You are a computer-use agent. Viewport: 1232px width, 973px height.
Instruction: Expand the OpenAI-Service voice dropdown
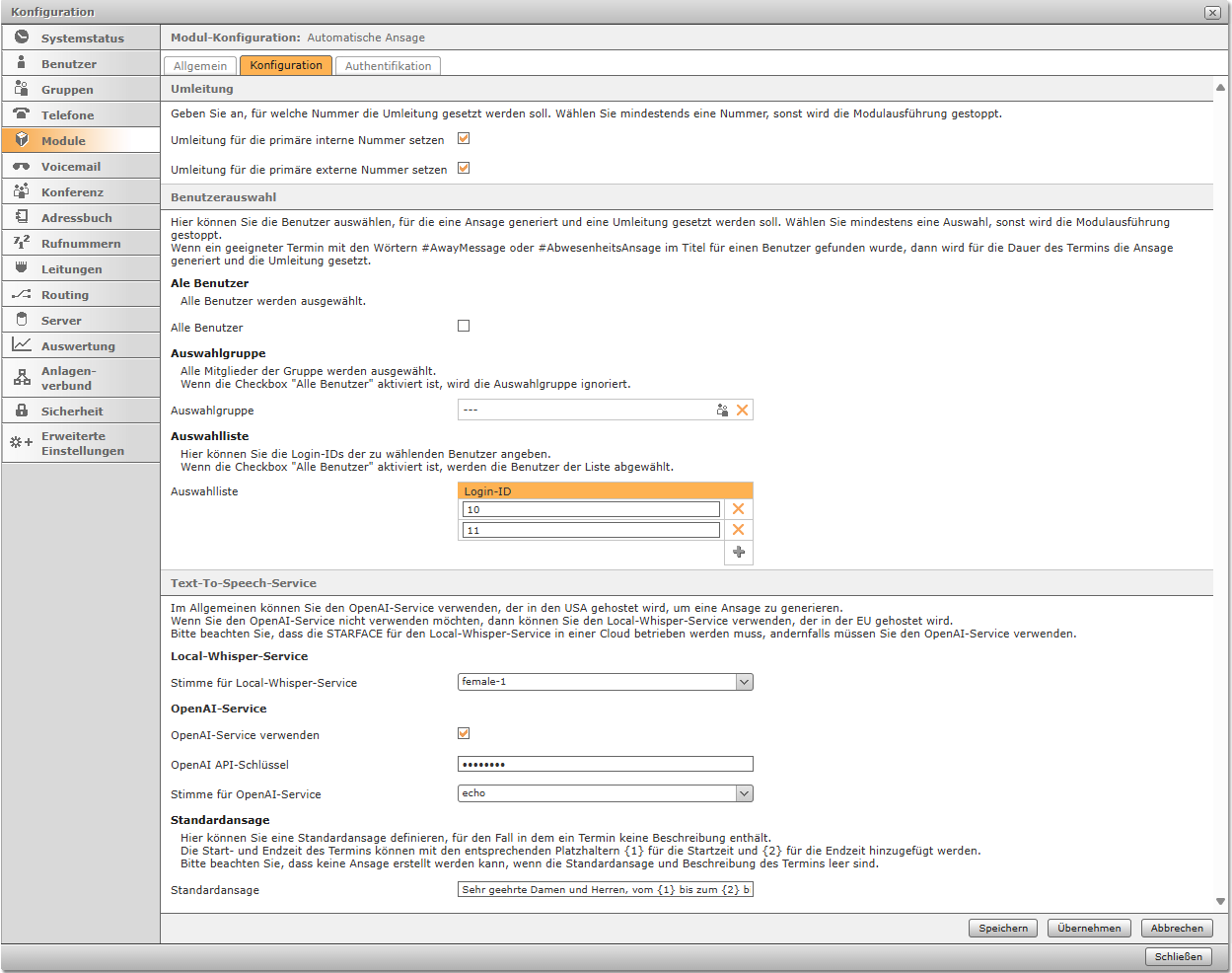click(745, 793)
